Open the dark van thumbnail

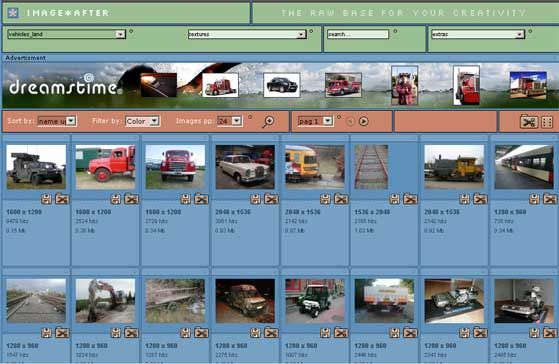click(x=245, y=301)
